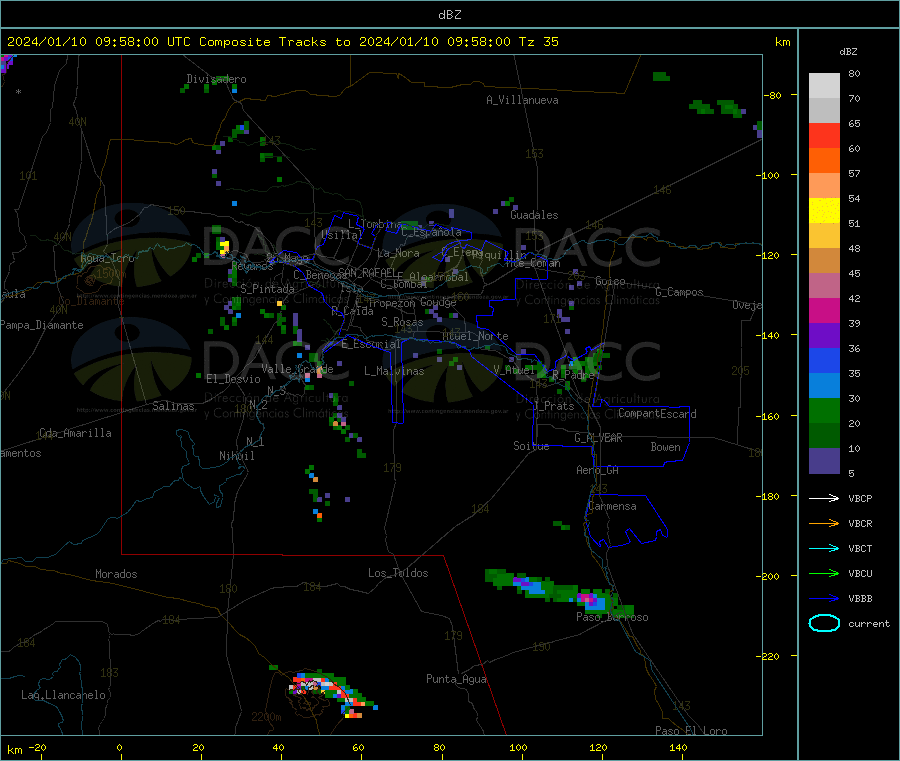Click the VBCU legend label

(x=860, y=573)
